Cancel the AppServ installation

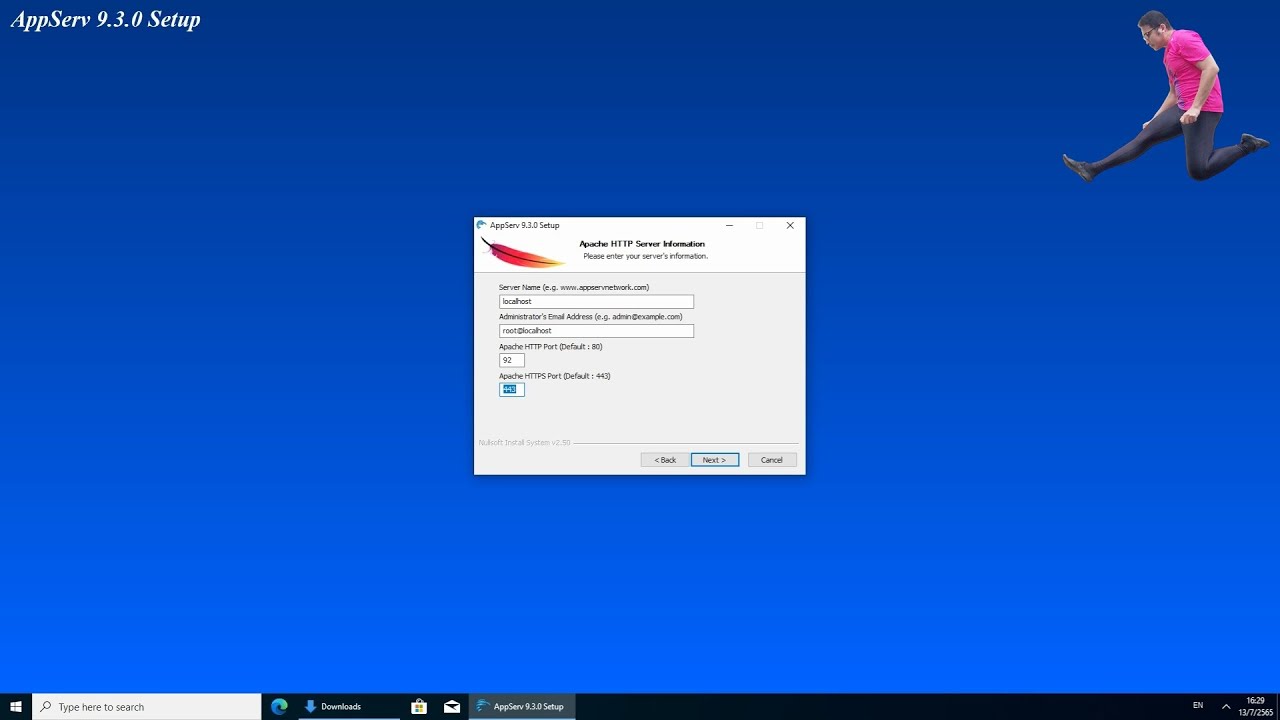point(772,460)
